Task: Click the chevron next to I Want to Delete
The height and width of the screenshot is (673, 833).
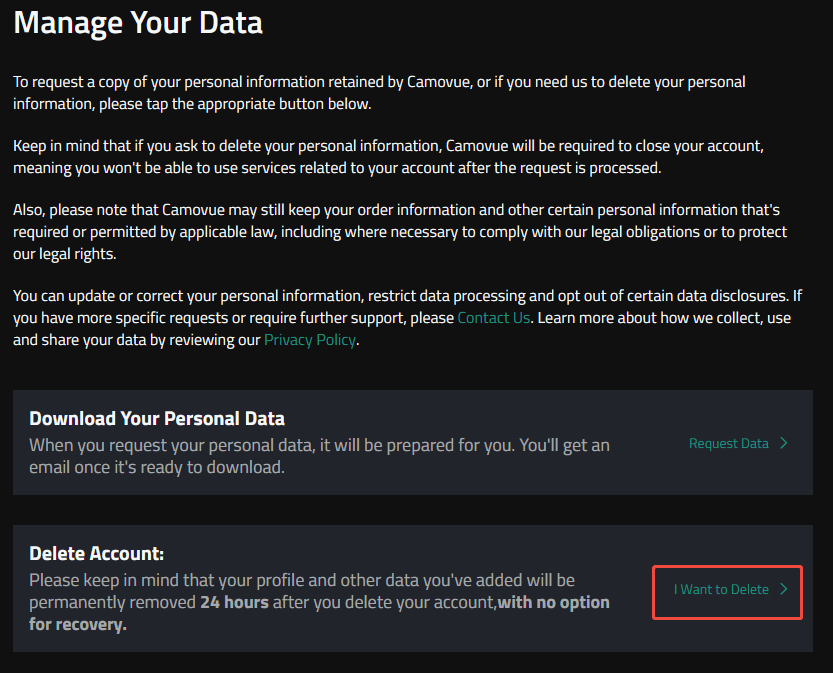Action: coord(784,589)
